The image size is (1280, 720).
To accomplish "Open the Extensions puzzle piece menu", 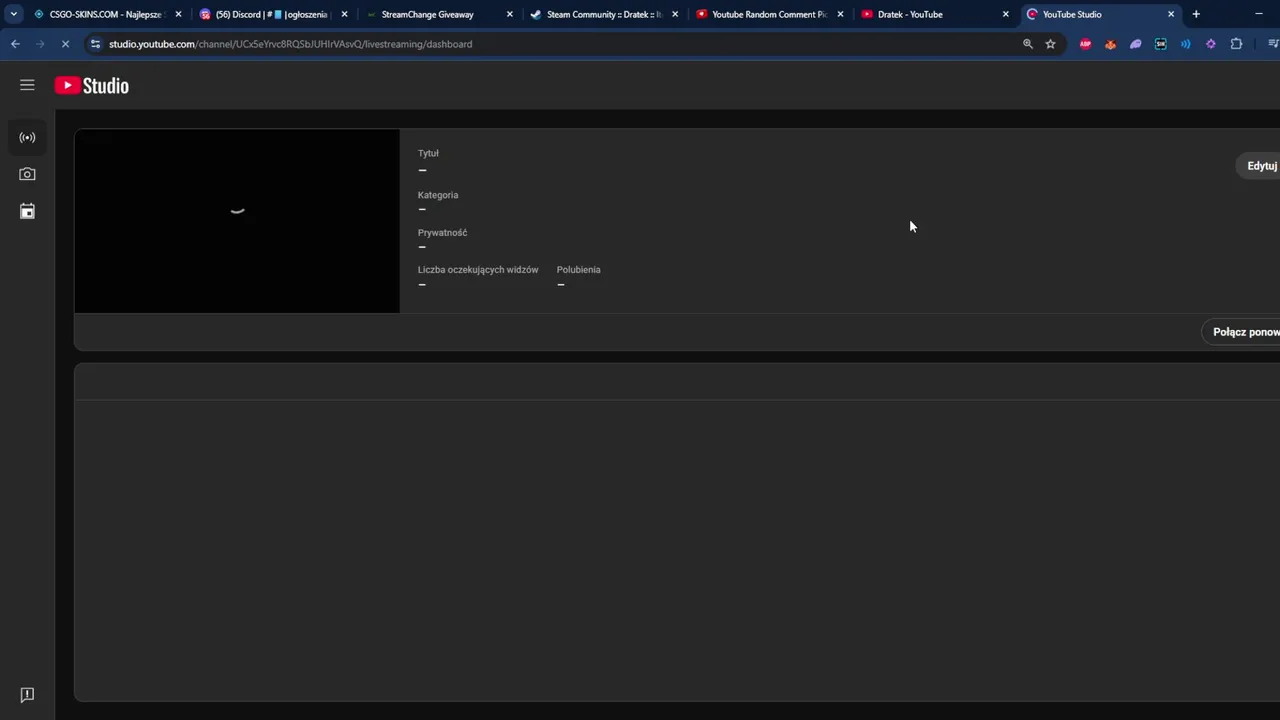I will click(x=1236, y=44).
